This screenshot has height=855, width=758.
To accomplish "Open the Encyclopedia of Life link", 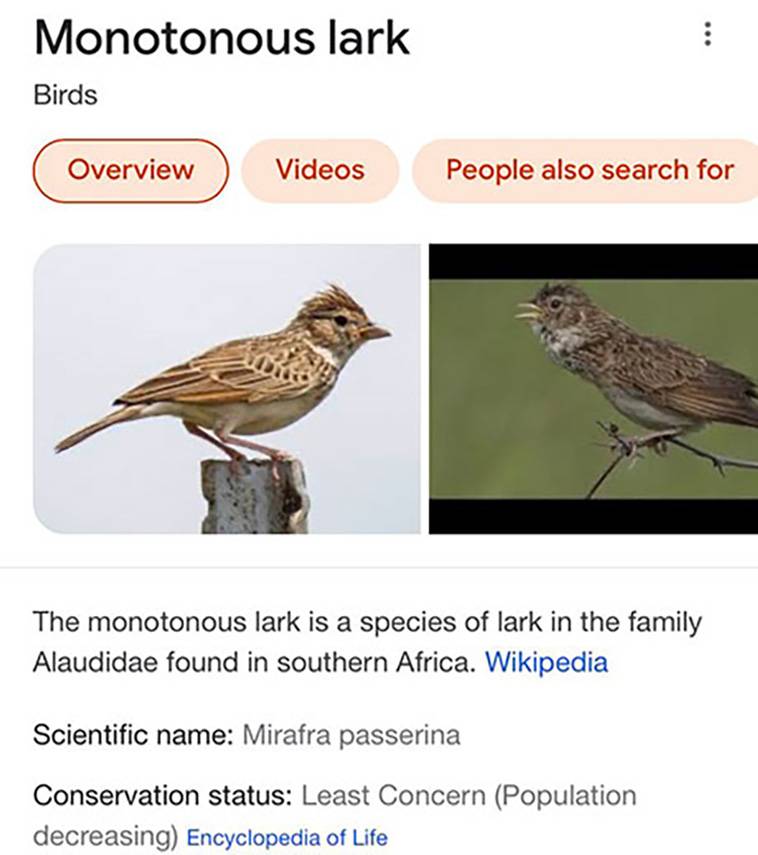I will [287, 838].
